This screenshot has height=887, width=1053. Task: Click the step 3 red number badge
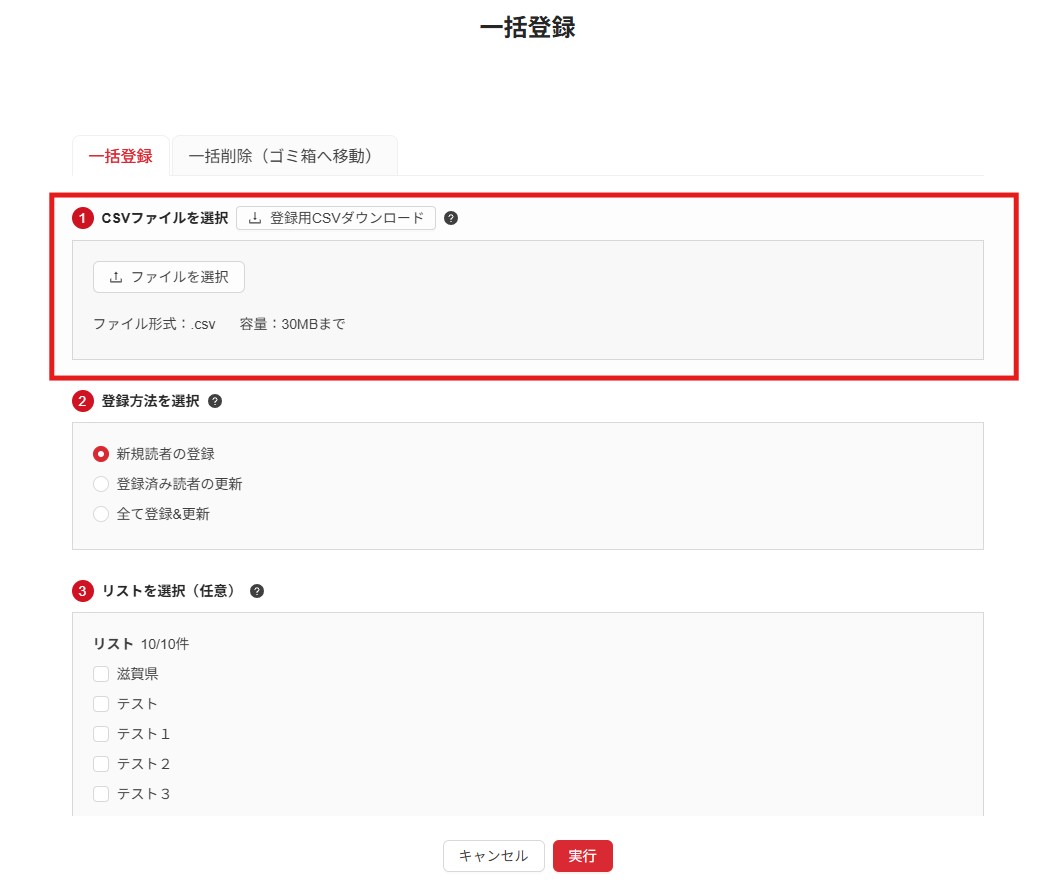coord(83,591)
